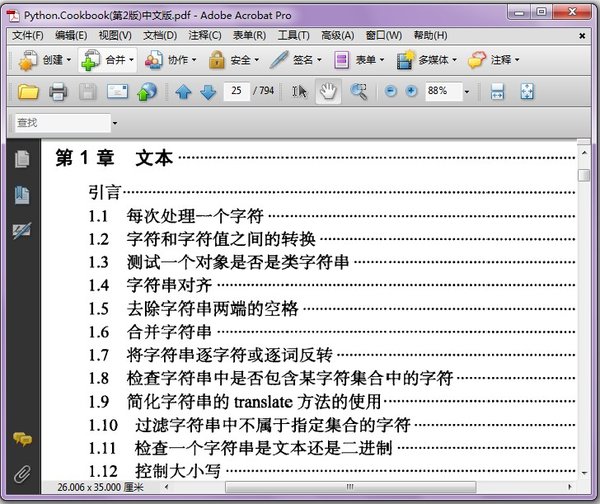600x504 pixels.
Task: Click the entry 1.4 字符串对齐
Action: 150,285
